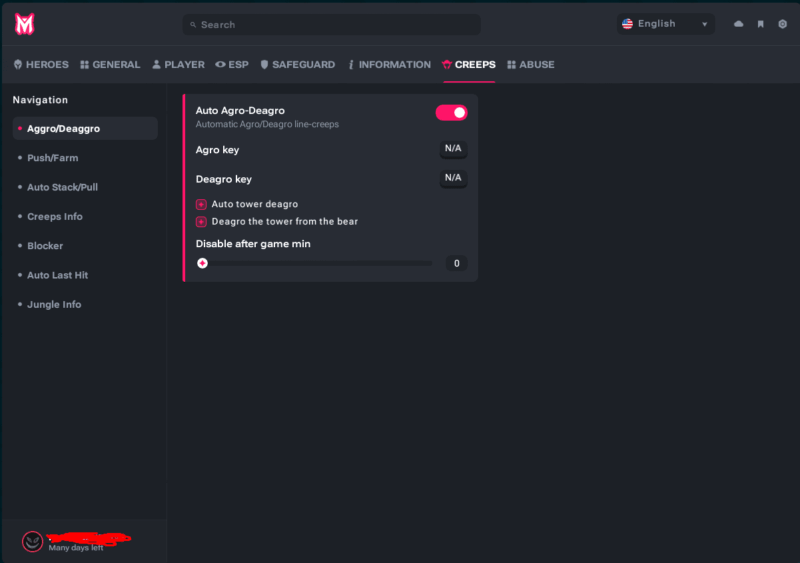This screenshot has width=800, height=563.
Task: Expand language list via dropdown arrow
Action: 705,25
